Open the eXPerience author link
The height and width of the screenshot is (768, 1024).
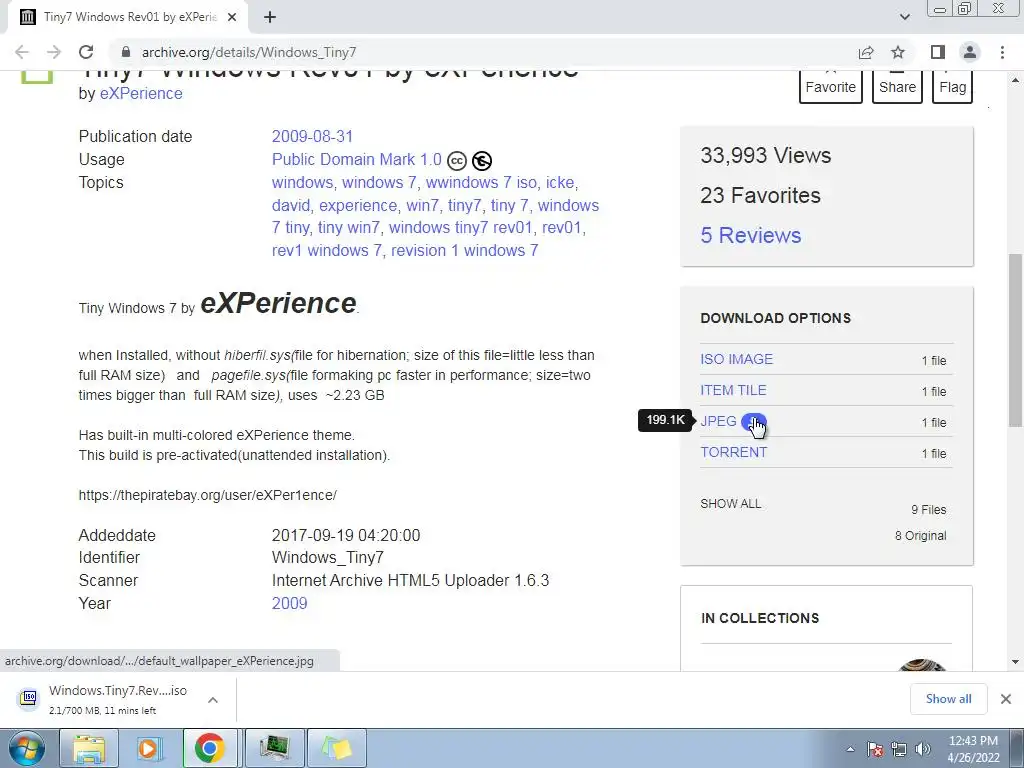[x=141, y=93]
